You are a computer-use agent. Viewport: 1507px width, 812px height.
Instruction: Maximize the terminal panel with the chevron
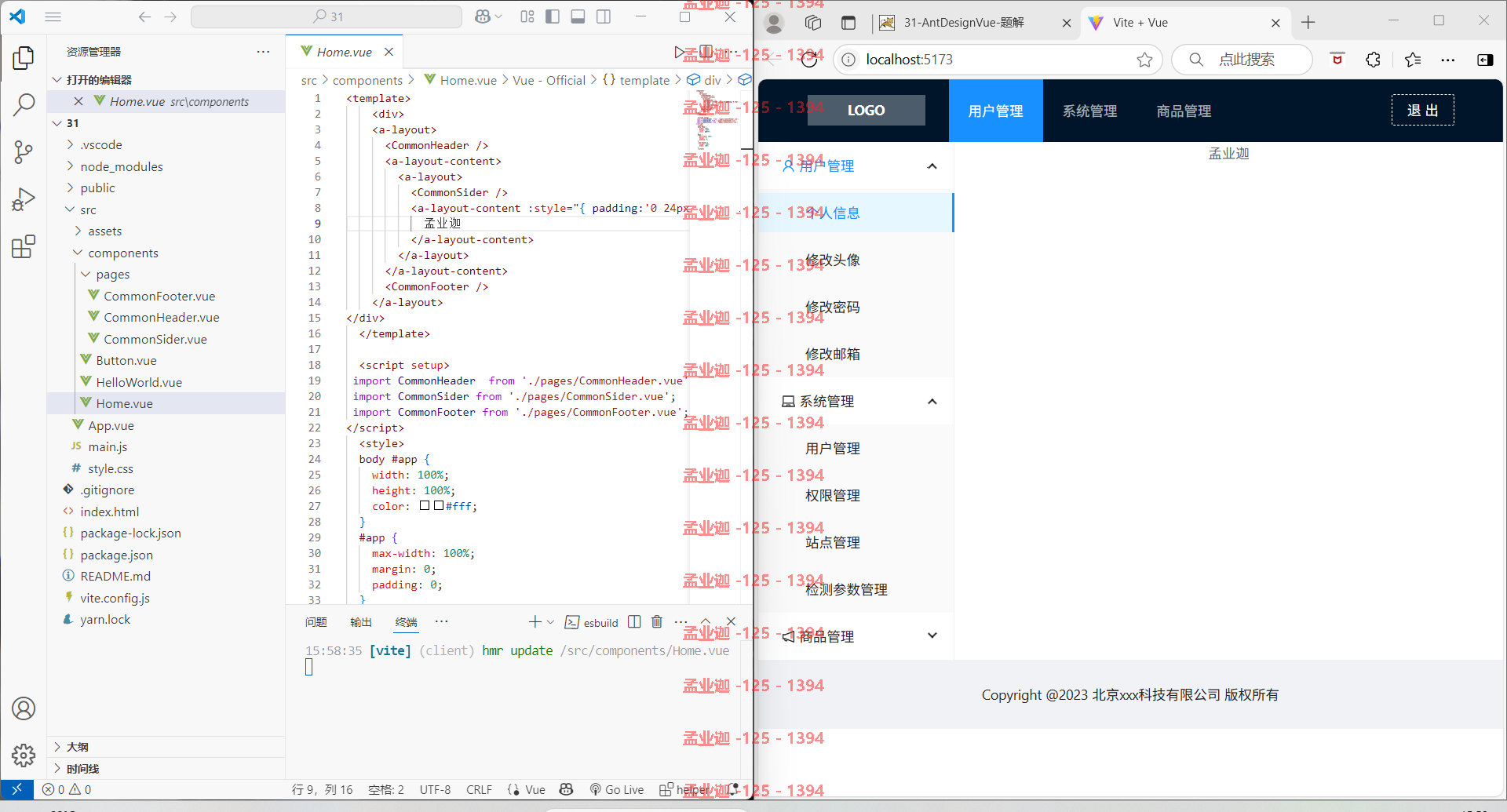click(706, 622)
